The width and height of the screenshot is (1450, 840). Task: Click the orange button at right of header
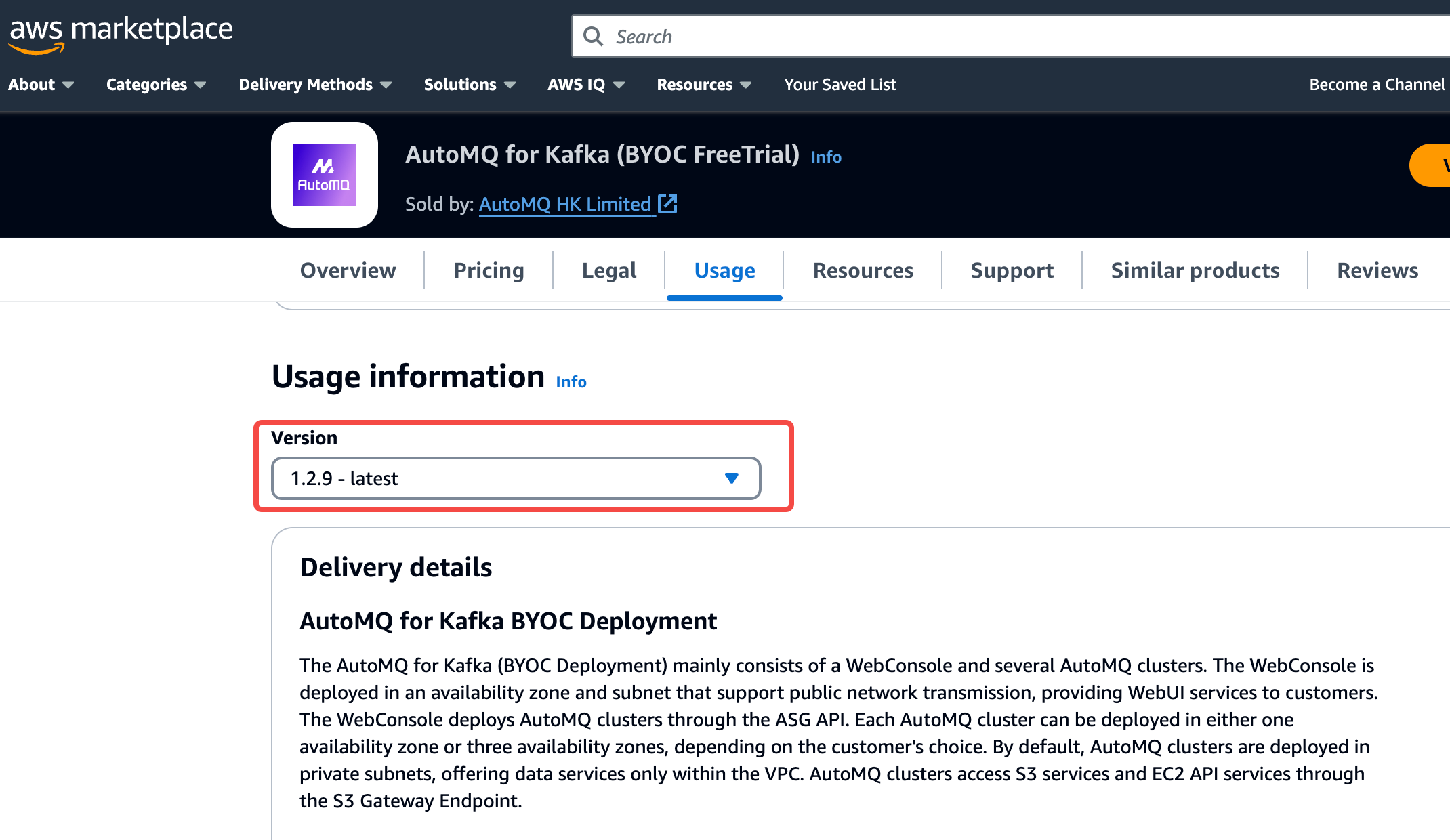1430,165
